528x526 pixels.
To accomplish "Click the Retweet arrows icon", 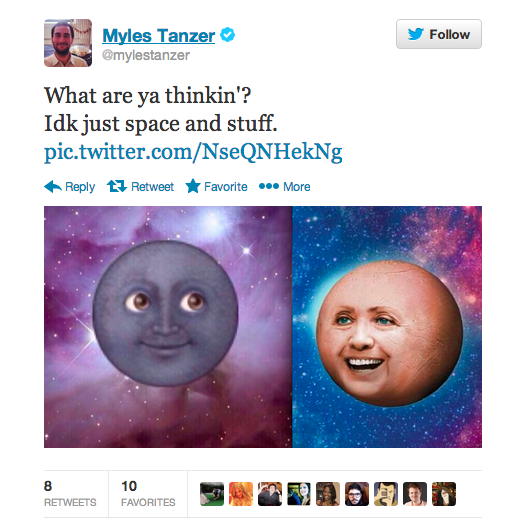I will pos(117,186).
